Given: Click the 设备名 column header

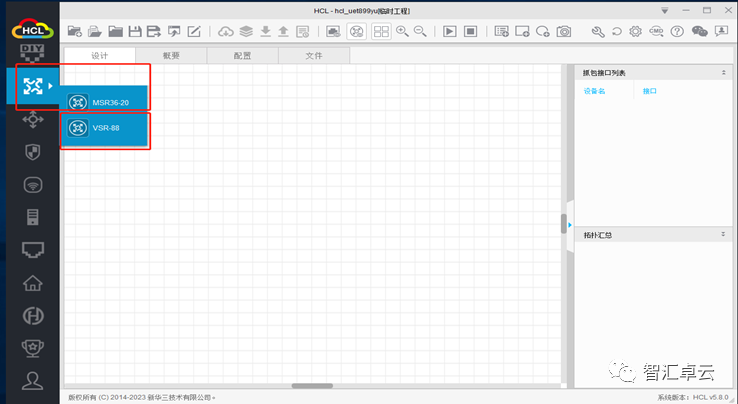Looking at the screenshot, I should pyautogui.click(x=594, y=91).
